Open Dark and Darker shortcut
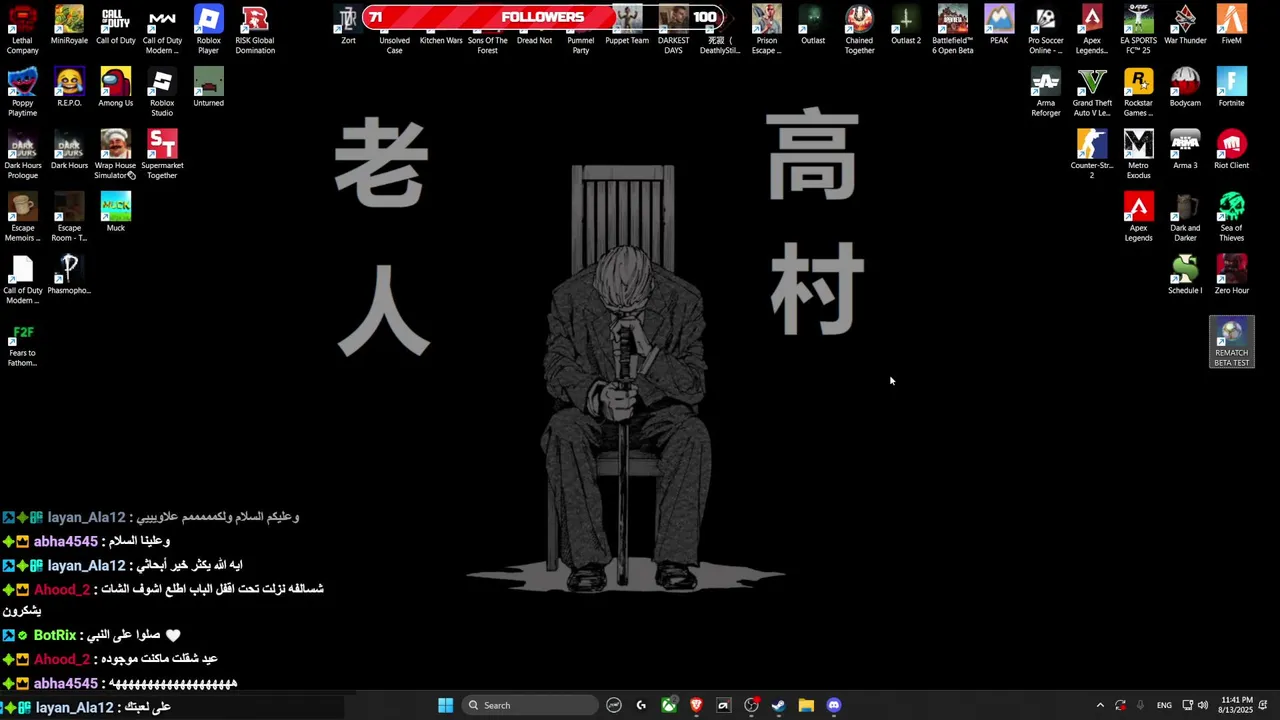Viewport: 1280px width, 720px height. tap(1185, 218)
